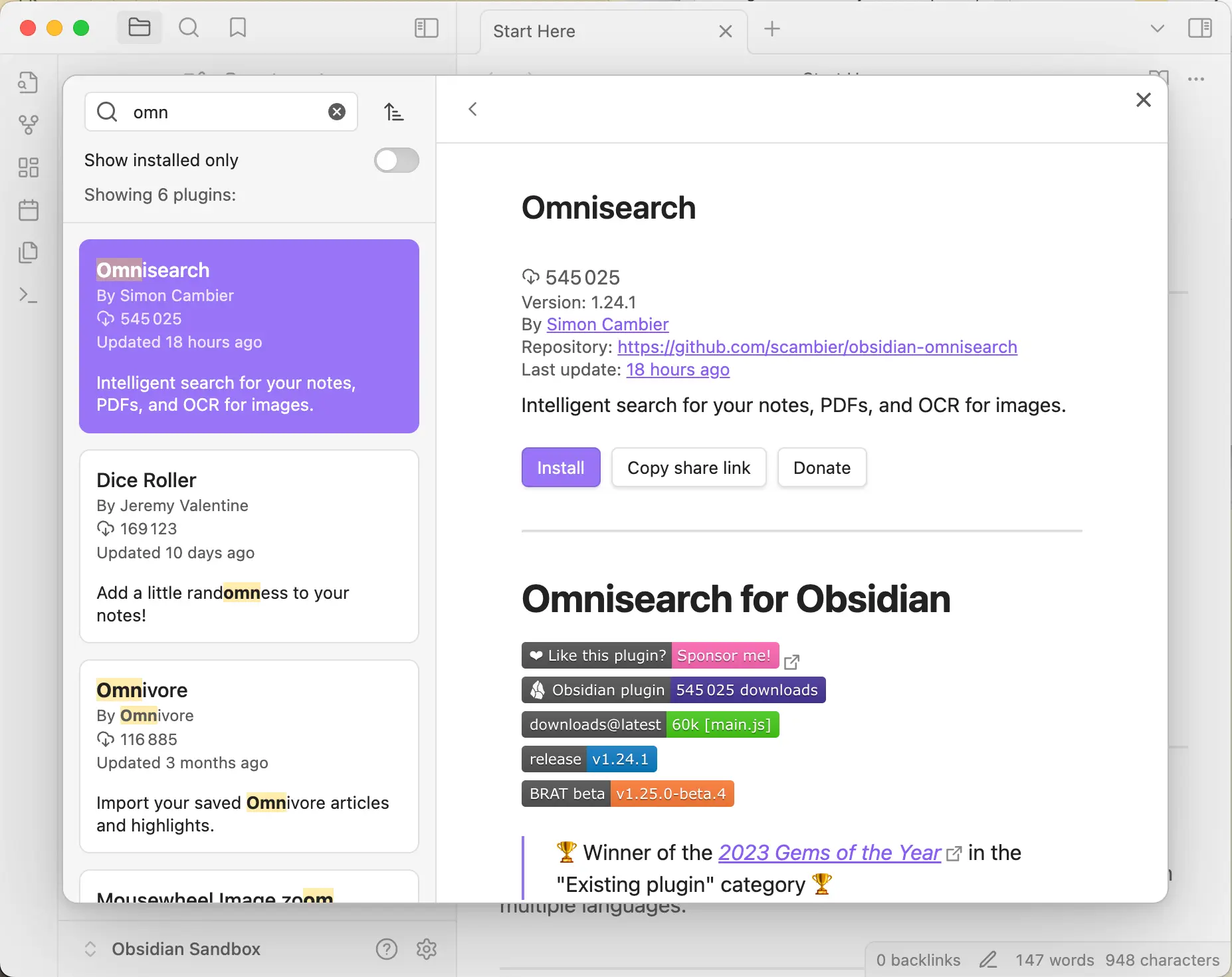Expand the tab list chevron
The image size is (1232, 977).
tap(1157, 29)
